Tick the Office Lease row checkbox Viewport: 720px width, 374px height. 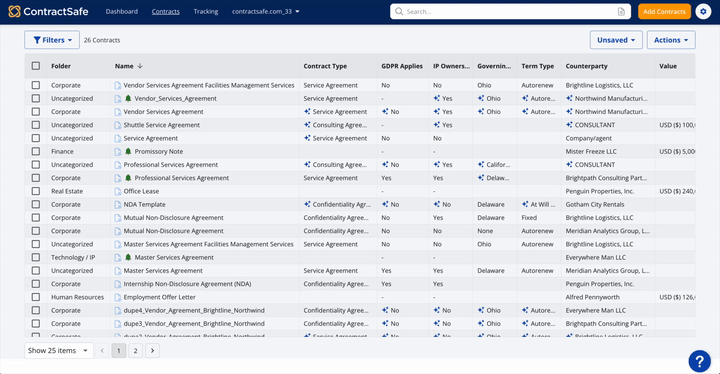point(36,191)
